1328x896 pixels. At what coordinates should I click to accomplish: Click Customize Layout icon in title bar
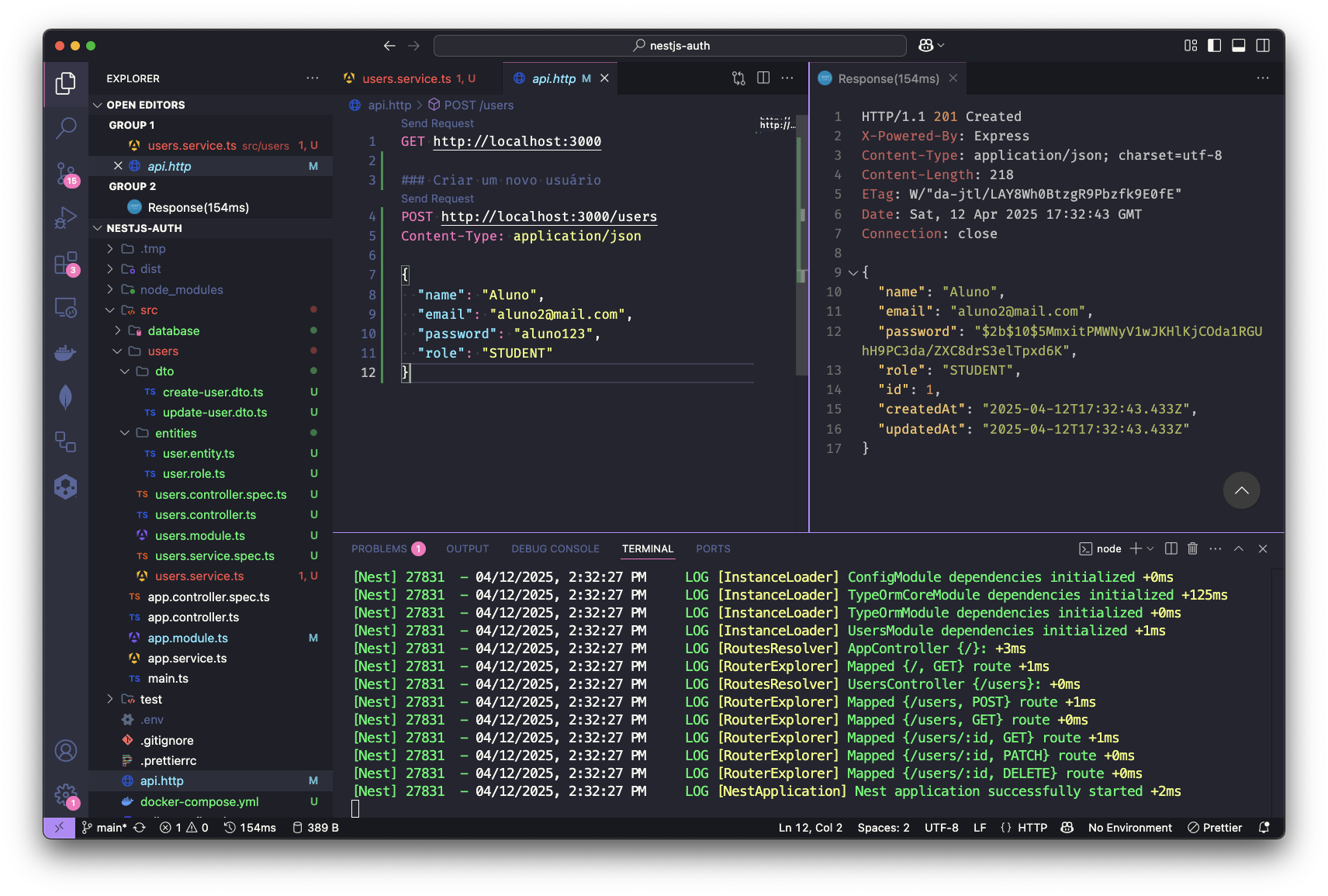(1191, 46)
